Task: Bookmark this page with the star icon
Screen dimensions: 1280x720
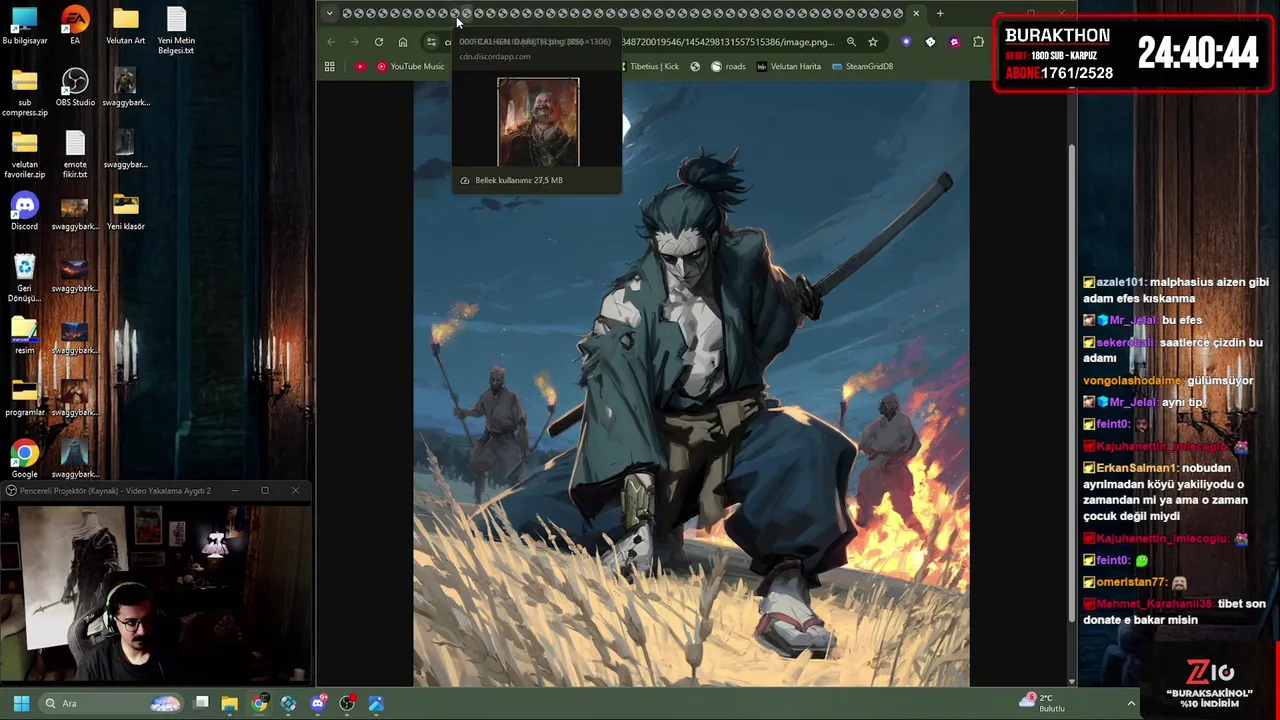Action: pyautogui.click(x=873, y=42)
